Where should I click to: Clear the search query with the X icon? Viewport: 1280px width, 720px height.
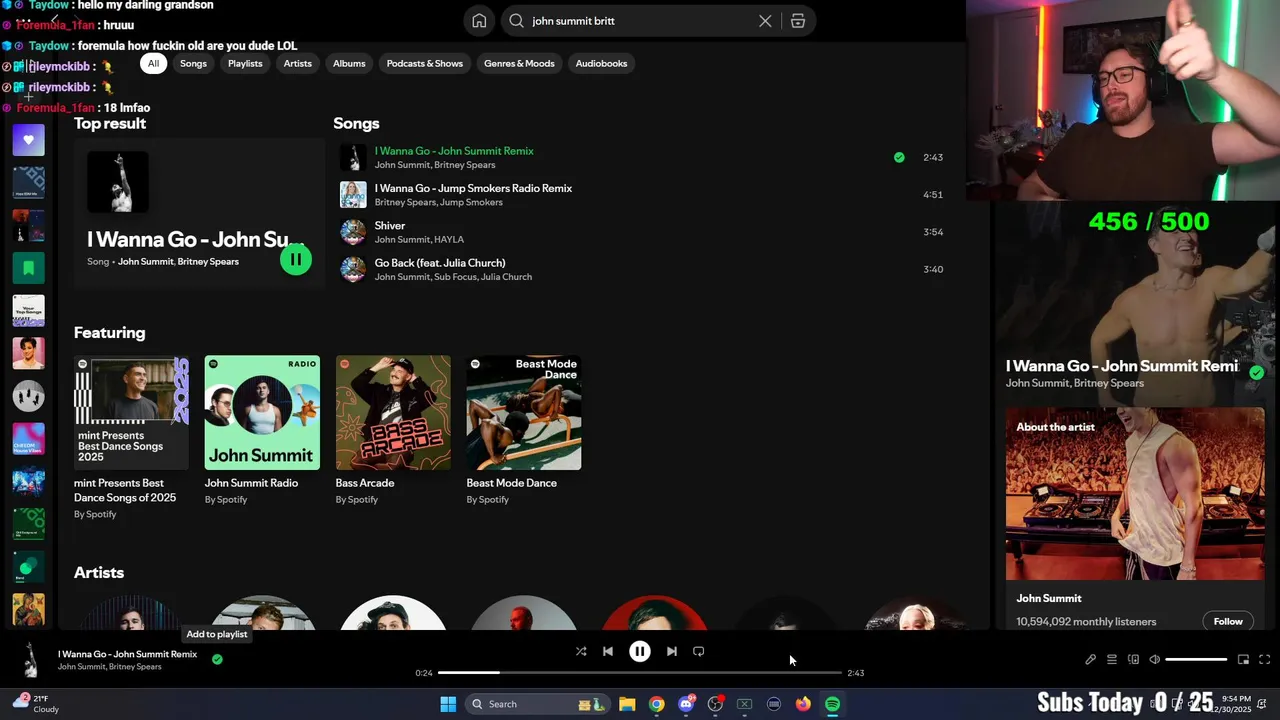click(765, 21)
